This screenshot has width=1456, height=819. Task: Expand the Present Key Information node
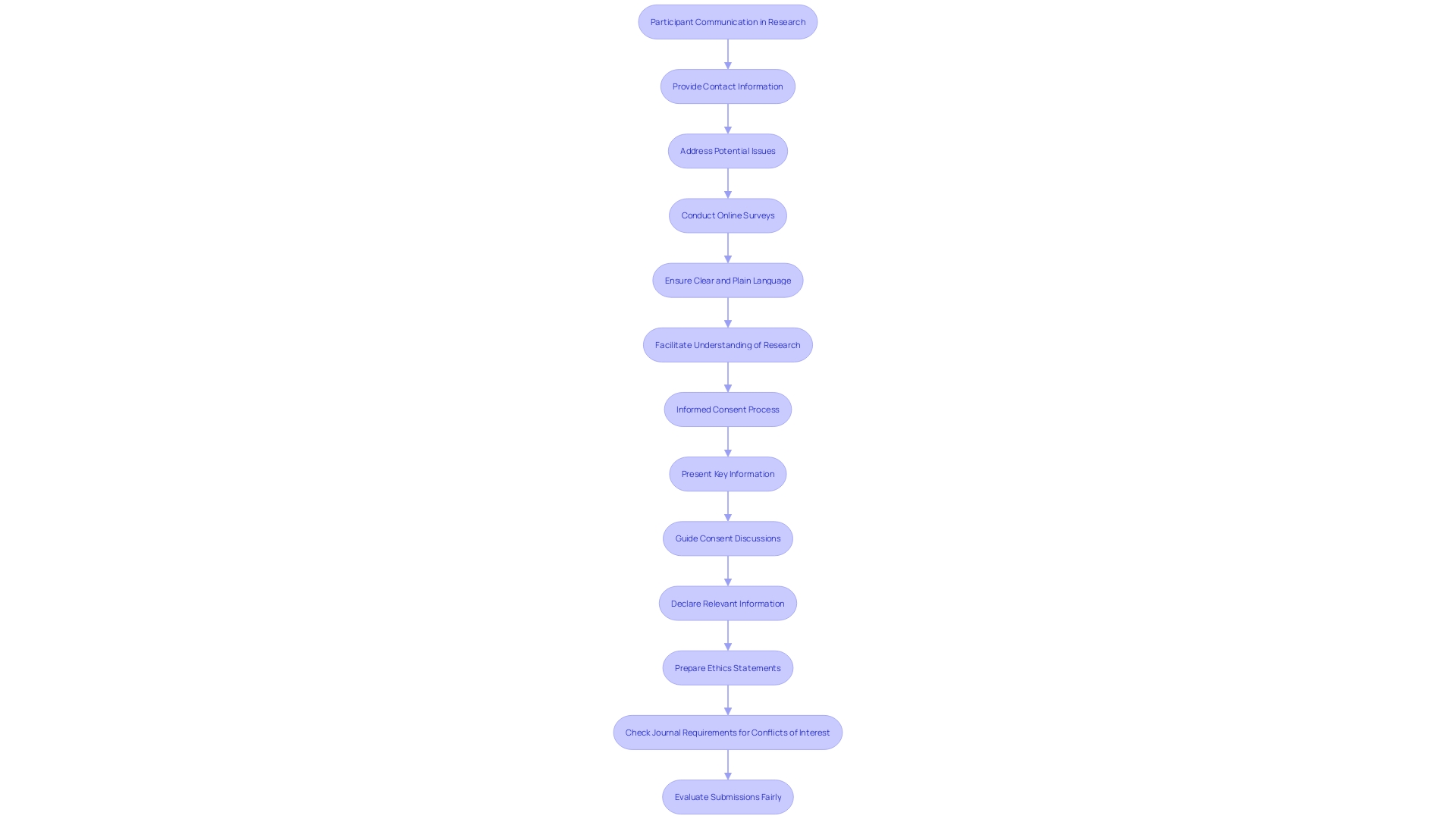[728, 473]
